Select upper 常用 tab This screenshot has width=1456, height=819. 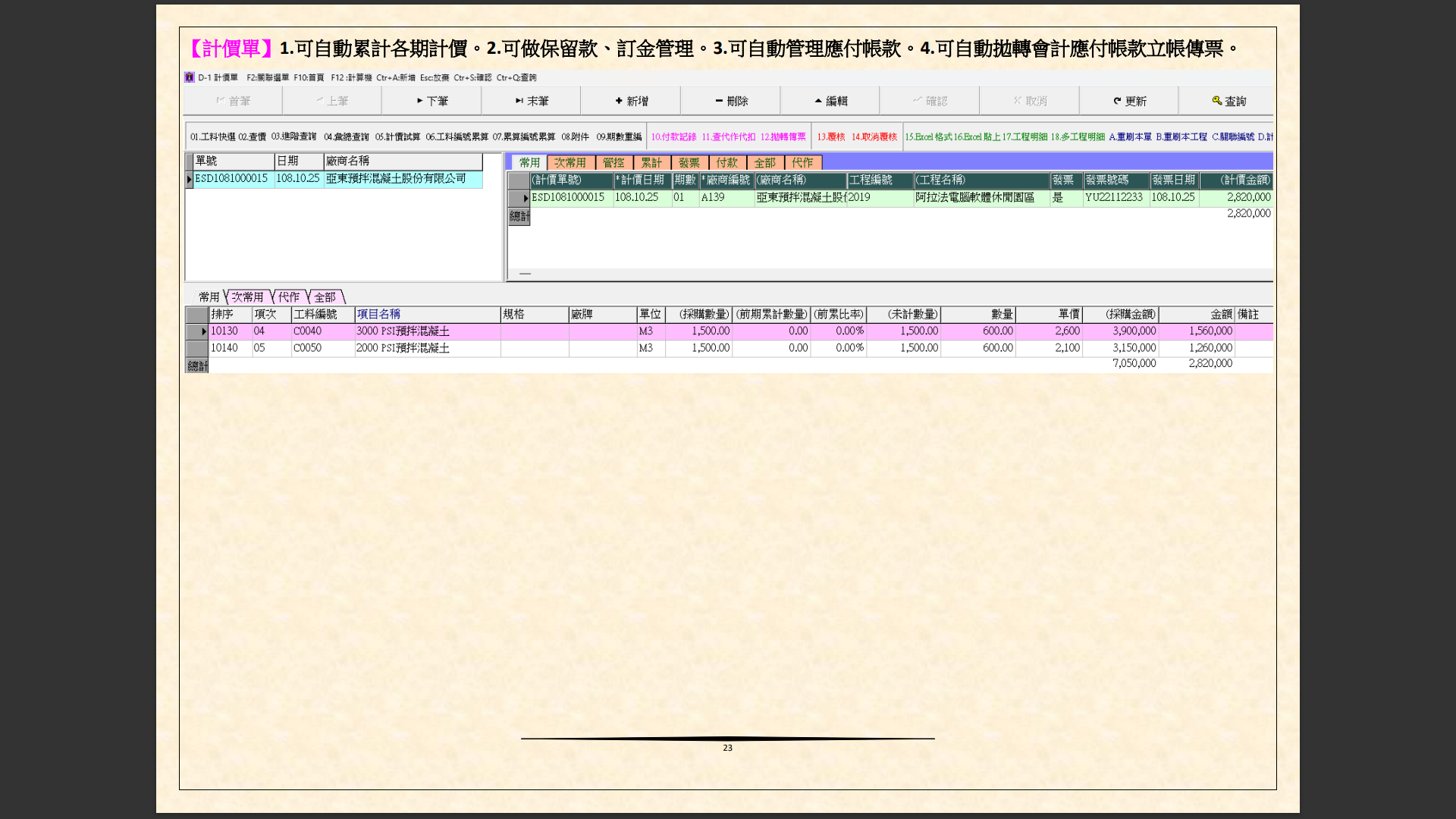point(529,163)
